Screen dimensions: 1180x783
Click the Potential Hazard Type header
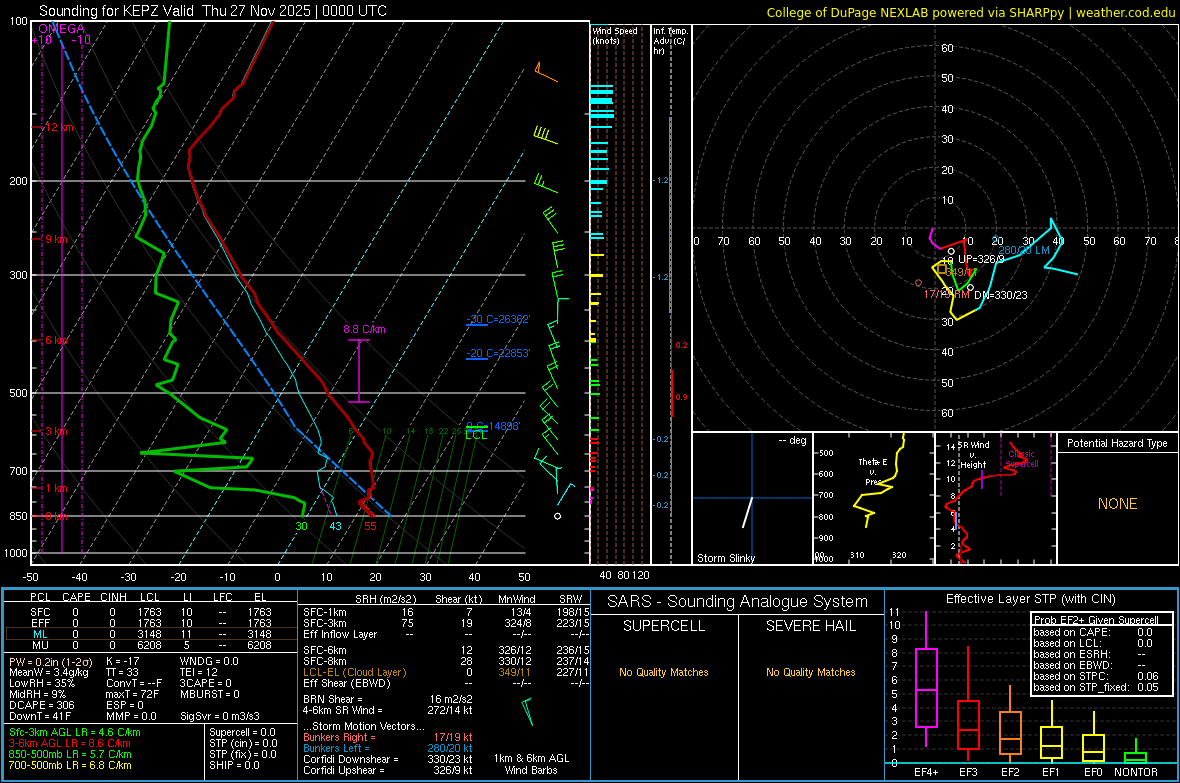(1117, 443)
